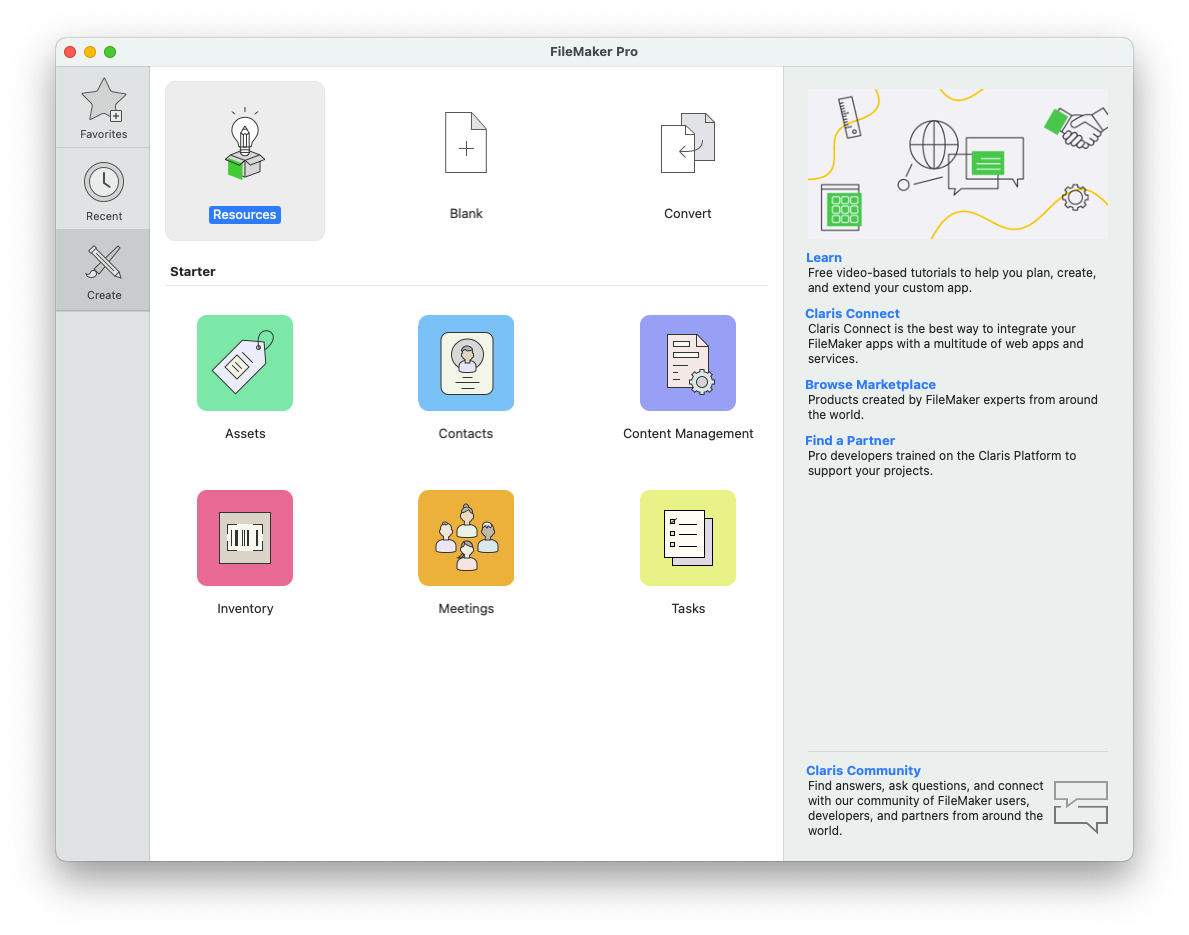Follow the Claris Connect link
This screenshot has width=1189, height=935.
[852, 313]
